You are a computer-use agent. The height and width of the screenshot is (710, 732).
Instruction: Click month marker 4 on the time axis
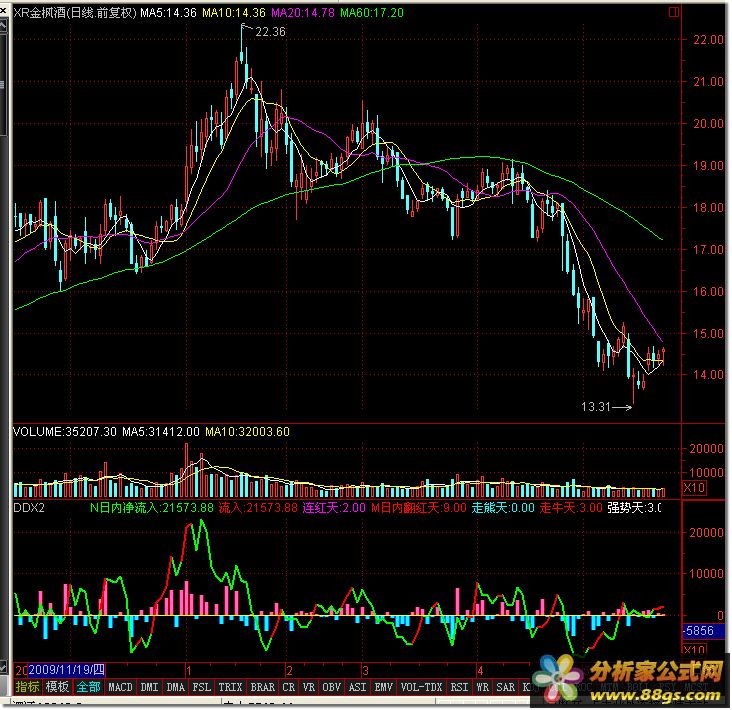[480, 671]
